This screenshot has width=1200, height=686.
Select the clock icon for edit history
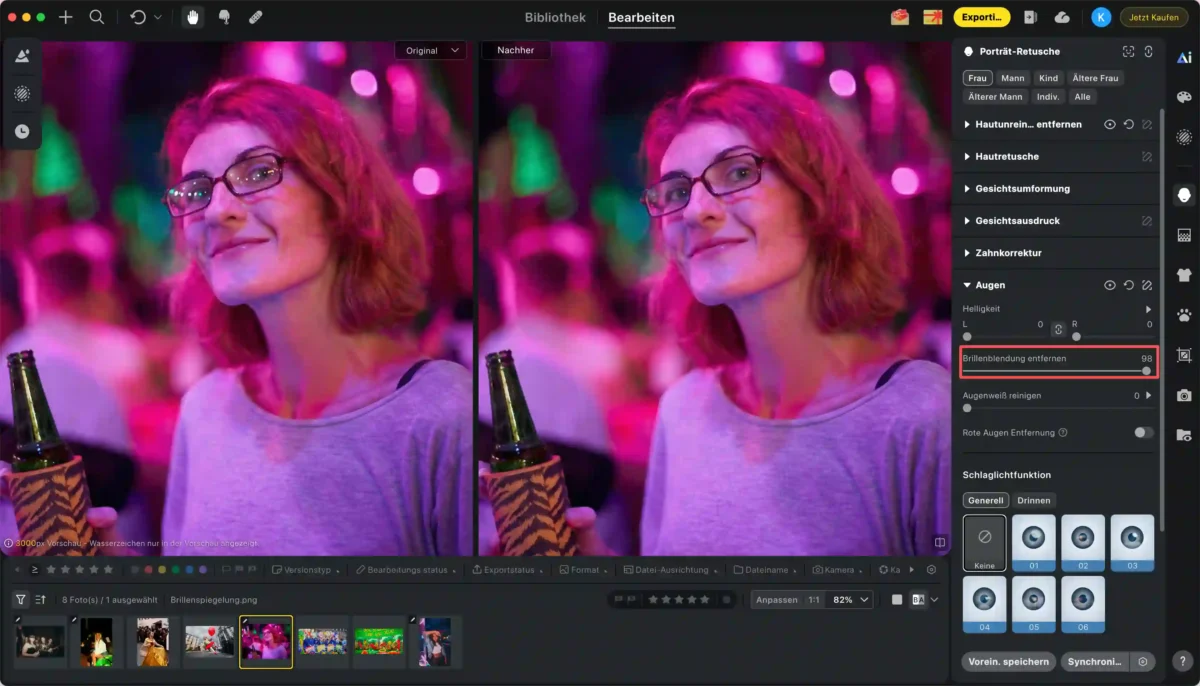tap(24, 131)
